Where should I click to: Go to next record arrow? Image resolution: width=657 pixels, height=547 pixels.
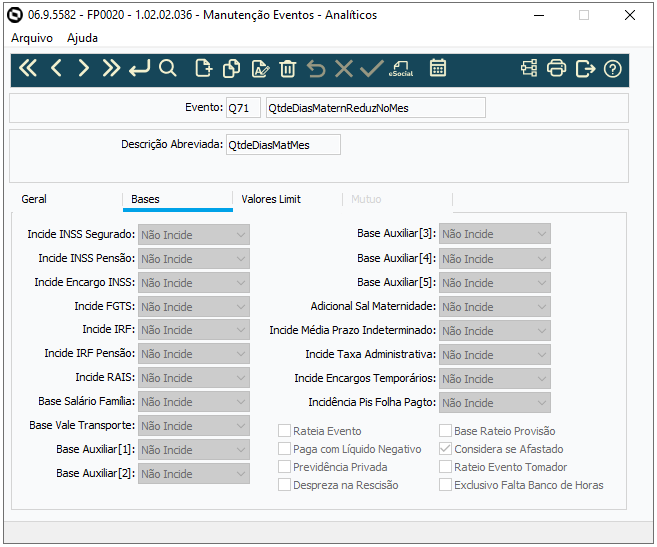(83, 68)
